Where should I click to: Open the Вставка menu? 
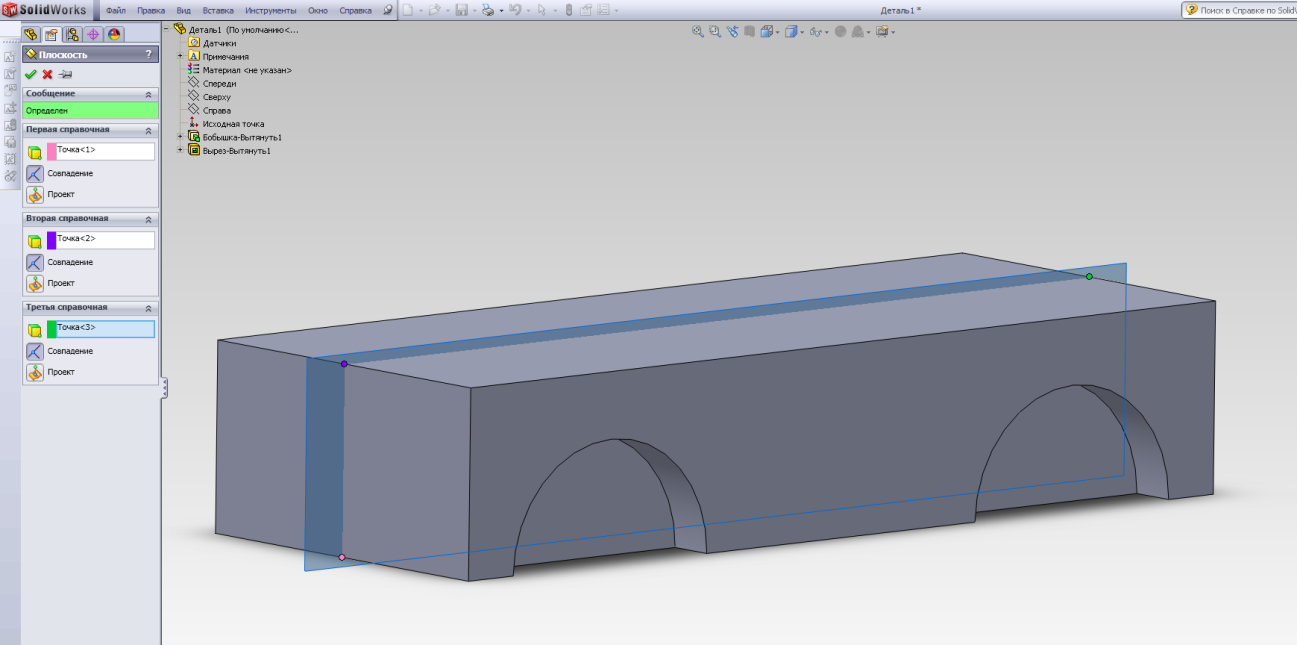point(217,10)
